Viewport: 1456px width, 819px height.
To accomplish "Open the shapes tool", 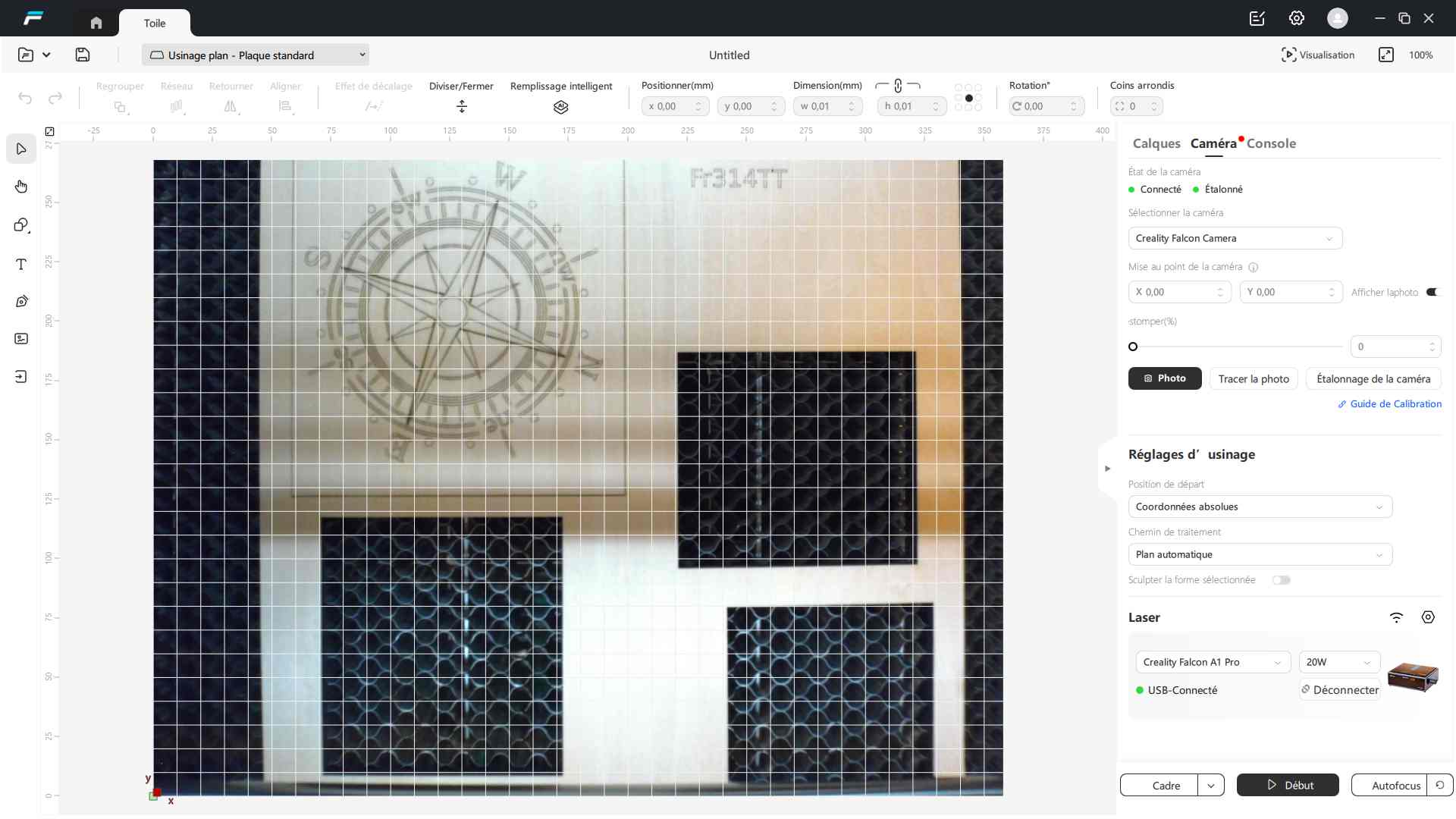I will [x=21, y=225].
